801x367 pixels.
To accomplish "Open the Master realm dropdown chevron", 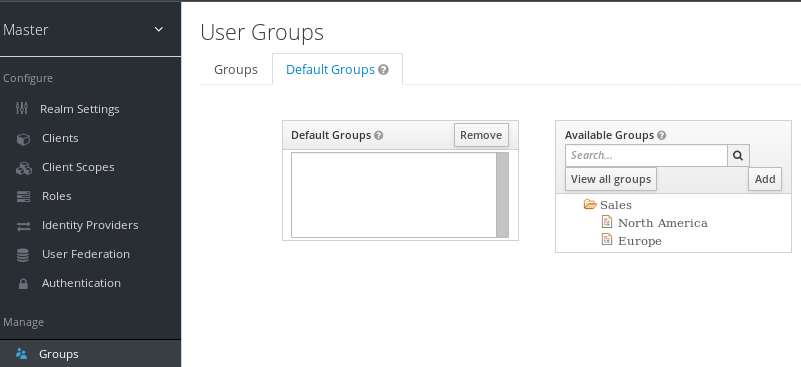I will click(x=159, y=30).
